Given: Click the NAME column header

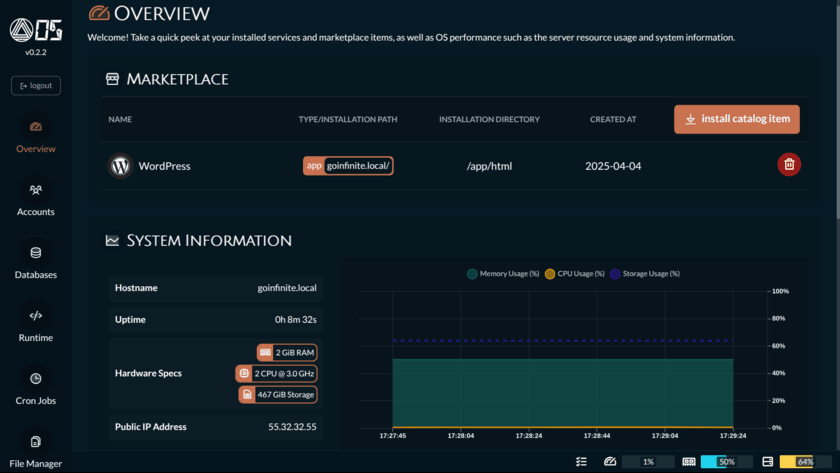Looking at the screenshot, I should pyautogui.click(x=120, y=119).
